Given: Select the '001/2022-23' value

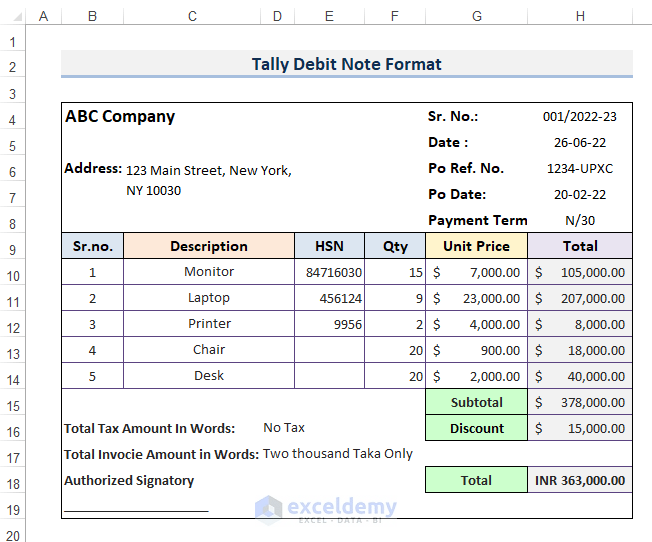Looking at the screenshot, I should tap(580, 116).
